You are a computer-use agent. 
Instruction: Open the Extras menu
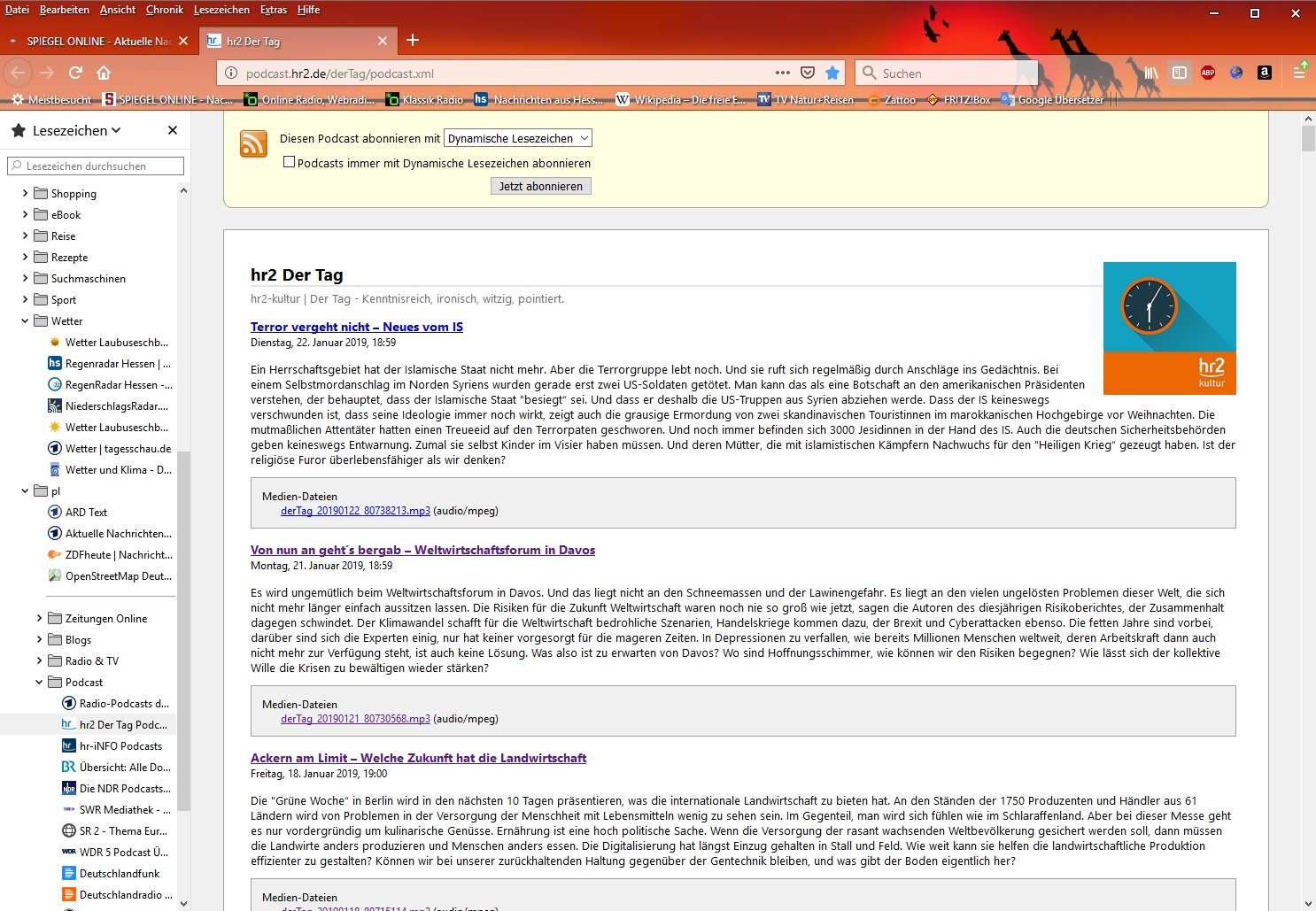(274, 10)
